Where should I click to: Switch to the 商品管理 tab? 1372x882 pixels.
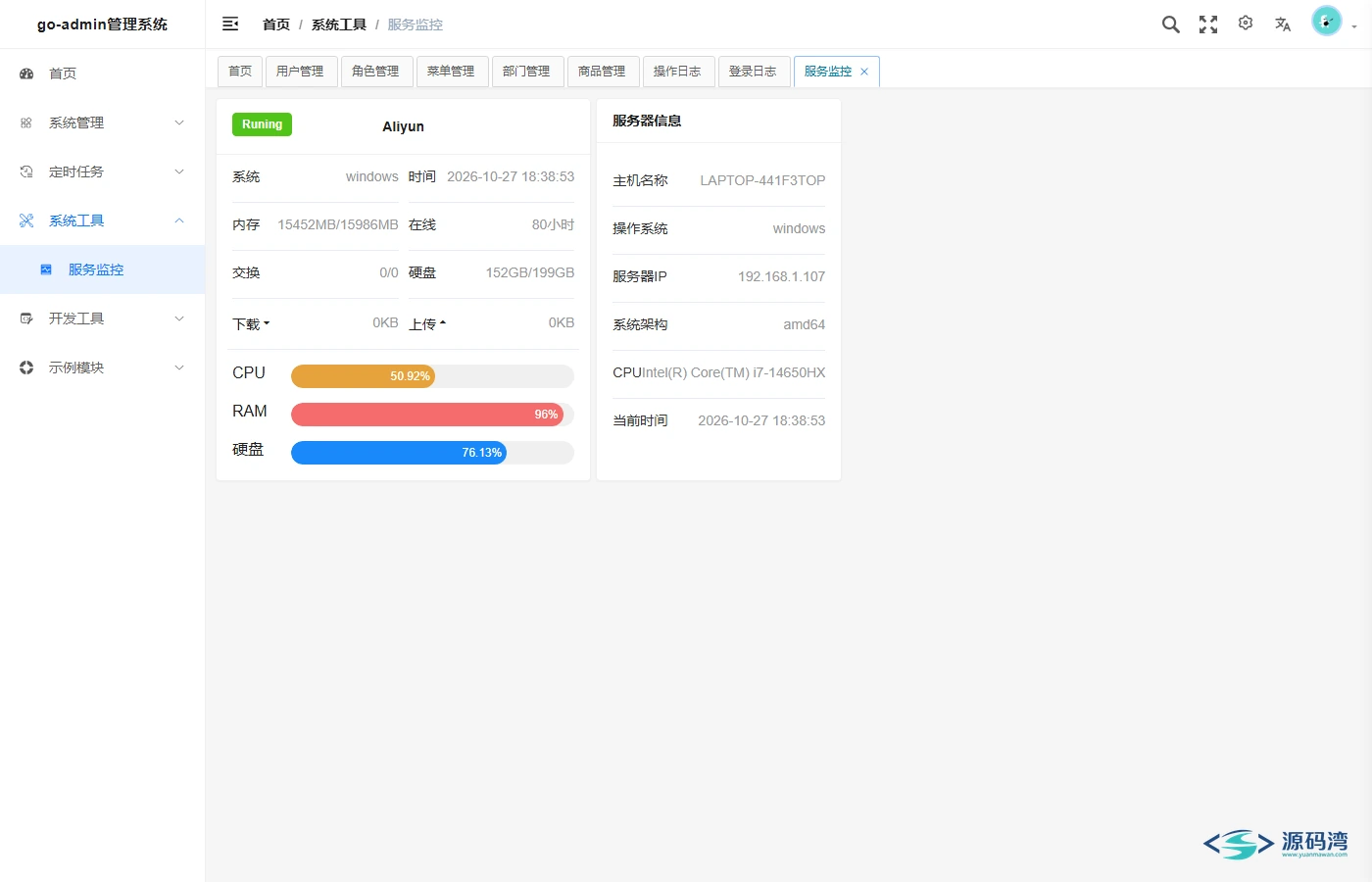[x=602, y=72]
